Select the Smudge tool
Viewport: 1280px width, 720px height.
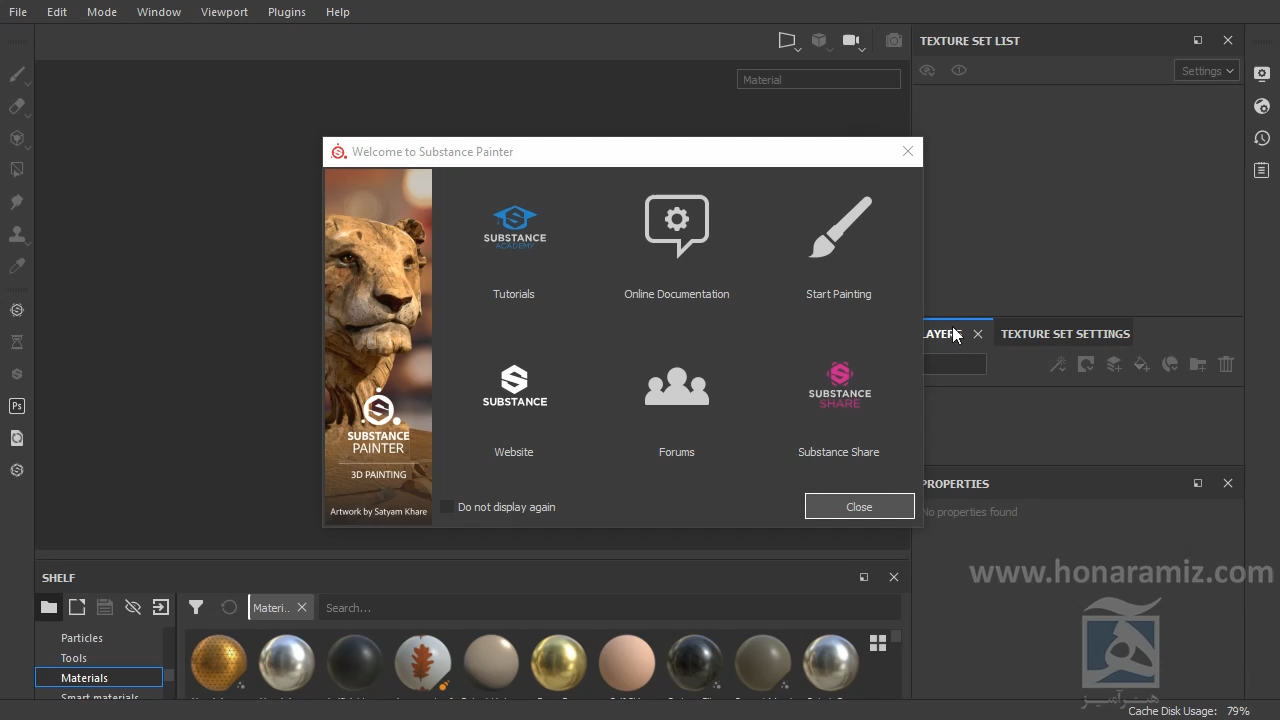pyautogui.click(x=17, y=202)
